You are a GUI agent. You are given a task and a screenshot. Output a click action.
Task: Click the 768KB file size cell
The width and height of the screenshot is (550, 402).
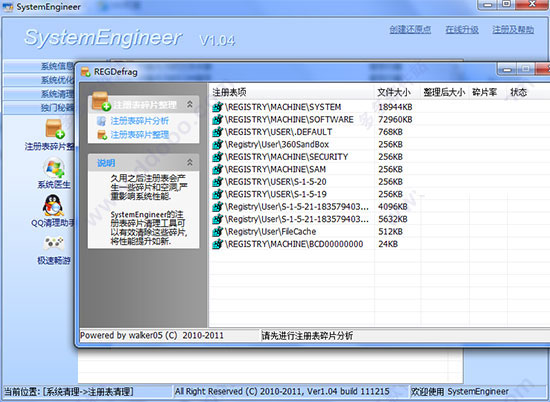click(x=390, y=132)
